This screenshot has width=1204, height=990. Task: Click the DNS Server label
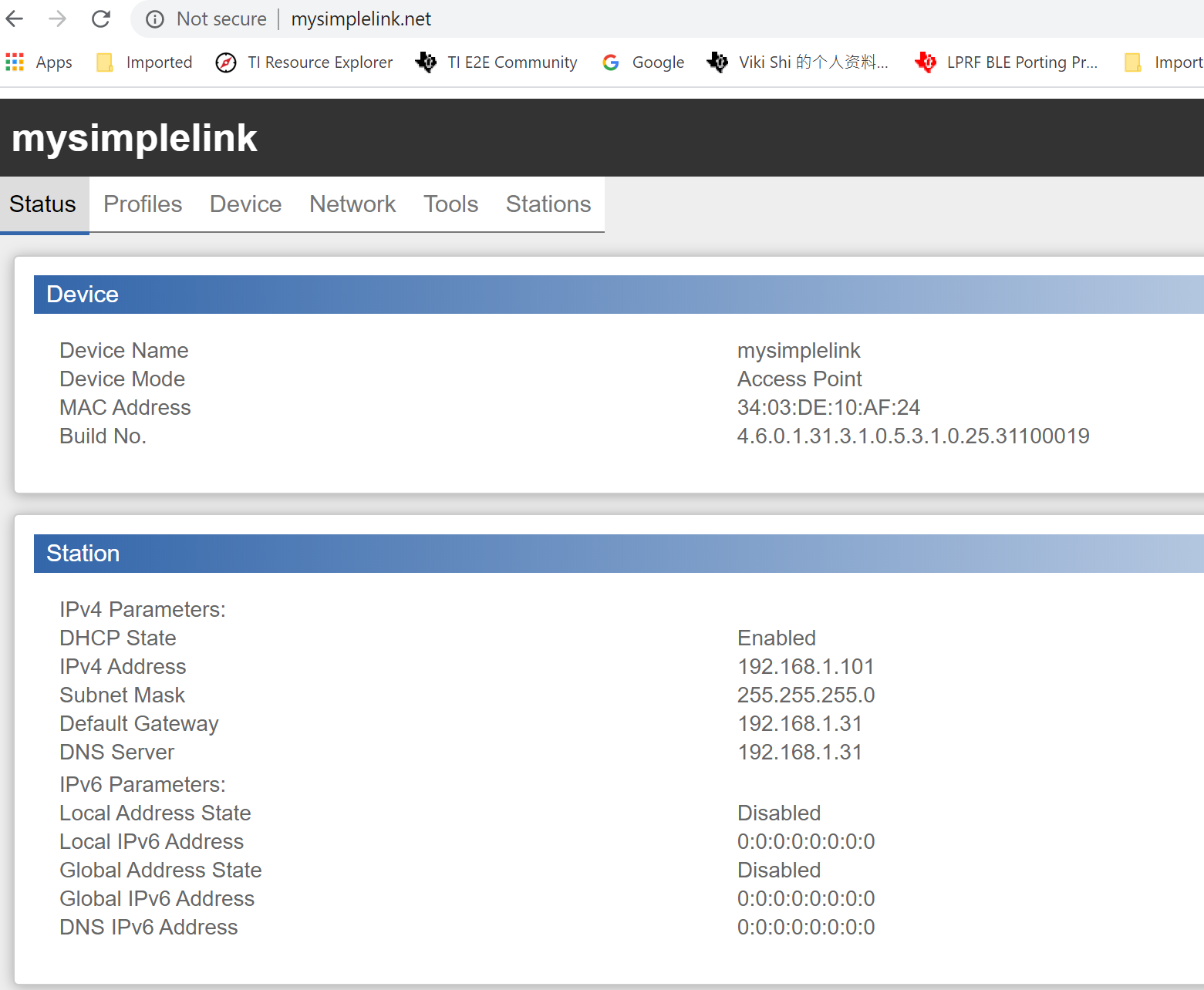pos(116,753)
